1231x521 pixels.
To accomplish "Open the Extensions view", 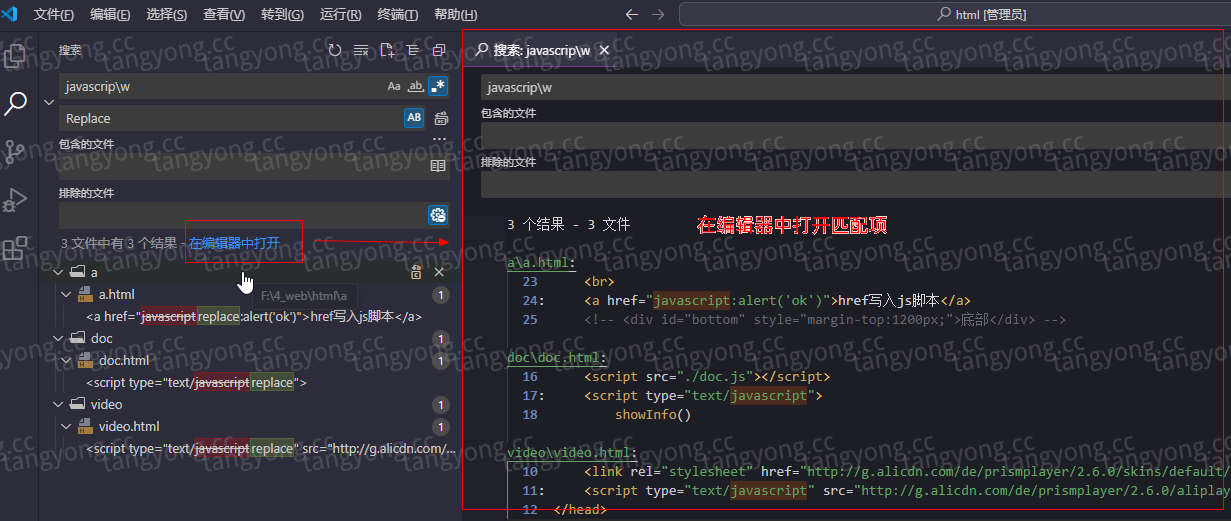I will click(x=16, y=248).
